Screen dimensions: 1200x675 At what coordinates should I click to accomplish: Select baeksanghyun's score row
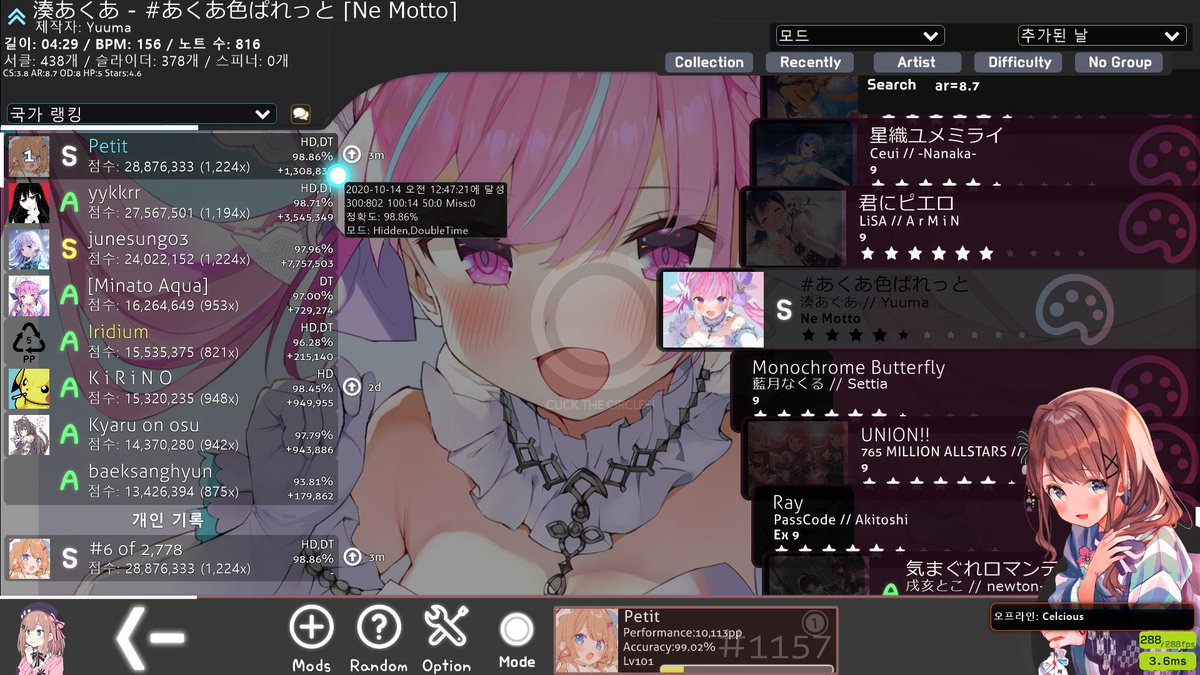click(x=170, y=481)
